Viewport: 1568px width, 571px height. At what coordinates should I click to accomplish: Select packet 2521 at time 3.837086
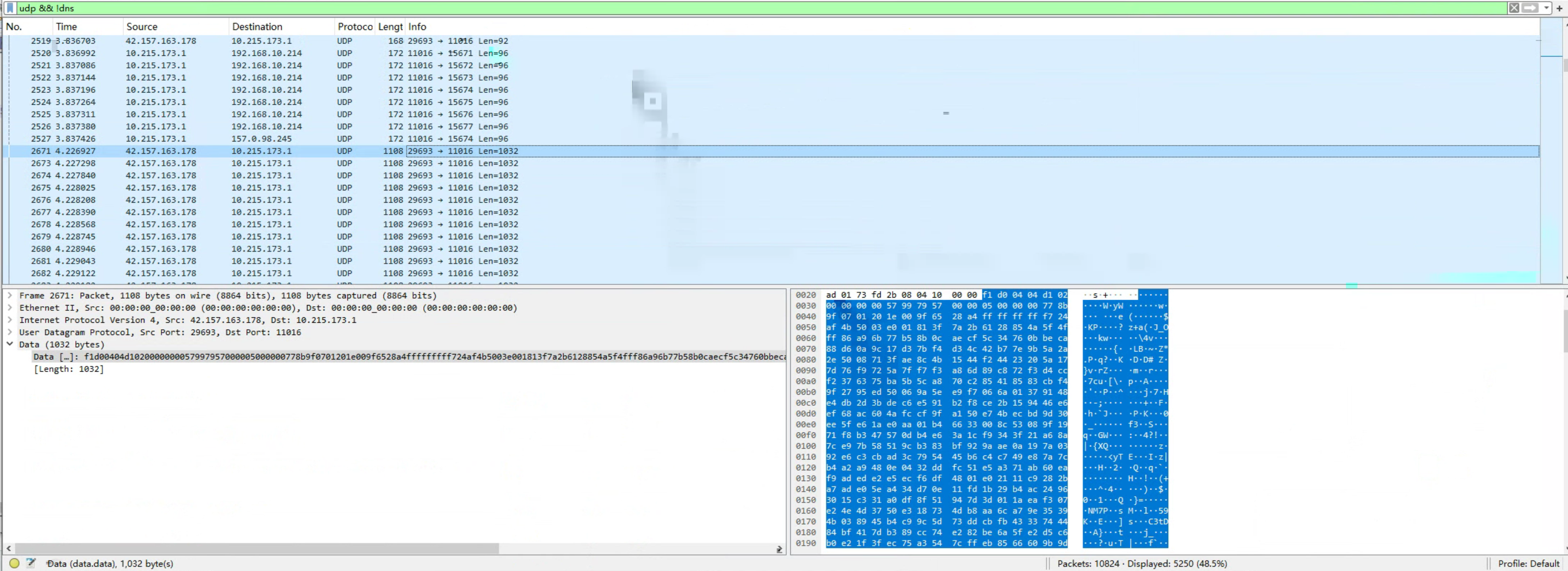click(771, 65)
